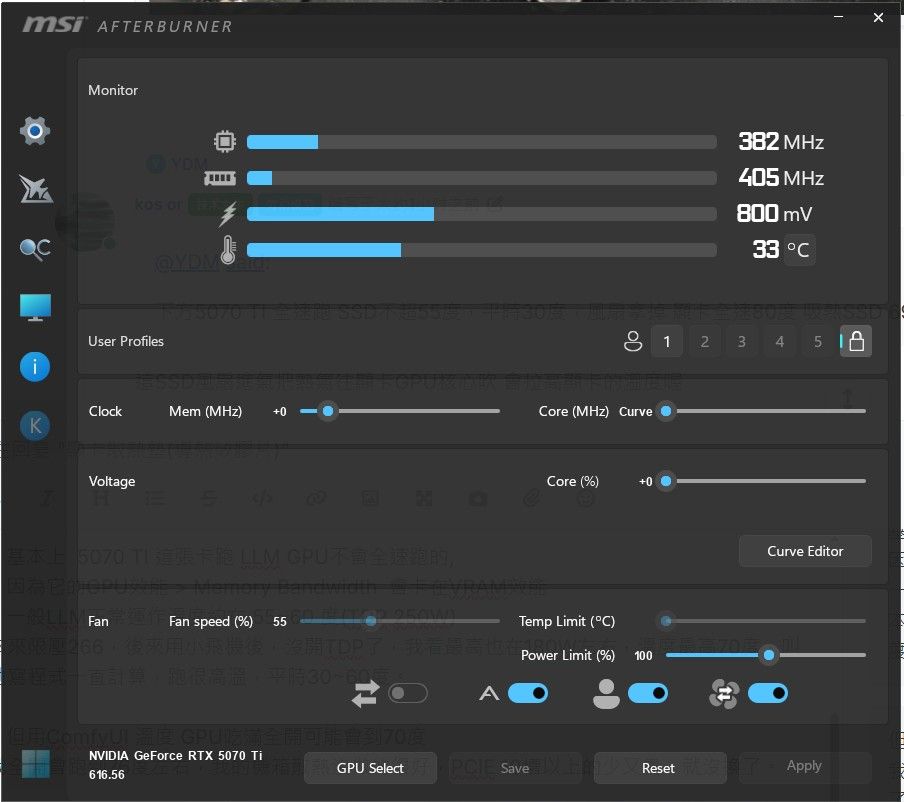Click the temperature thermometer icon

click(228, 250)
